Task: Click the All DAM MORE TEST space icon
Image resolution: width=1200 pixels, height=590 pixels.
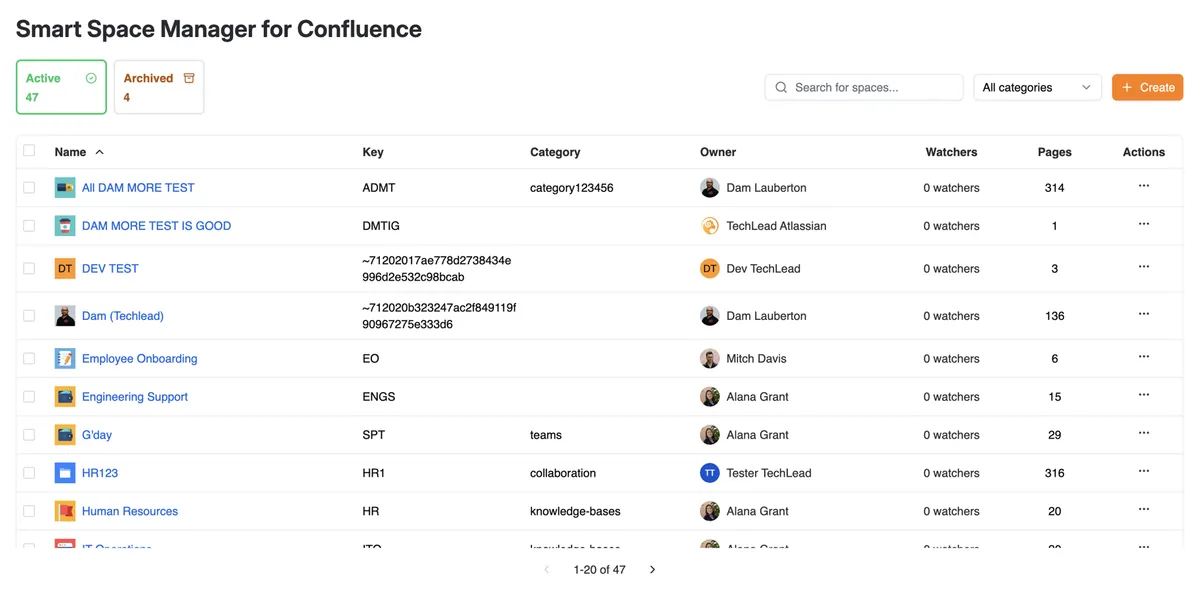Action: 65,187
